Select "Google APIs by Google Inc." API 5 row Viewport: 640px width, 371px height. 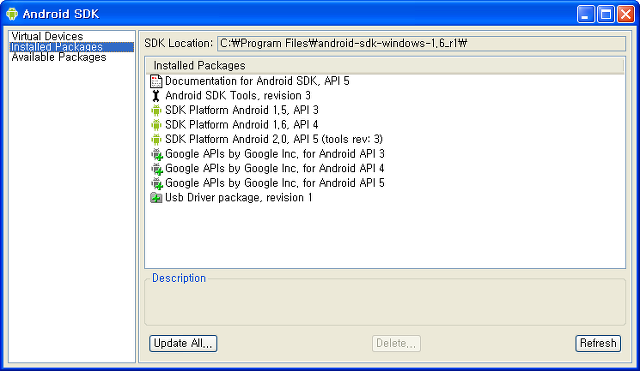(275, 183)
